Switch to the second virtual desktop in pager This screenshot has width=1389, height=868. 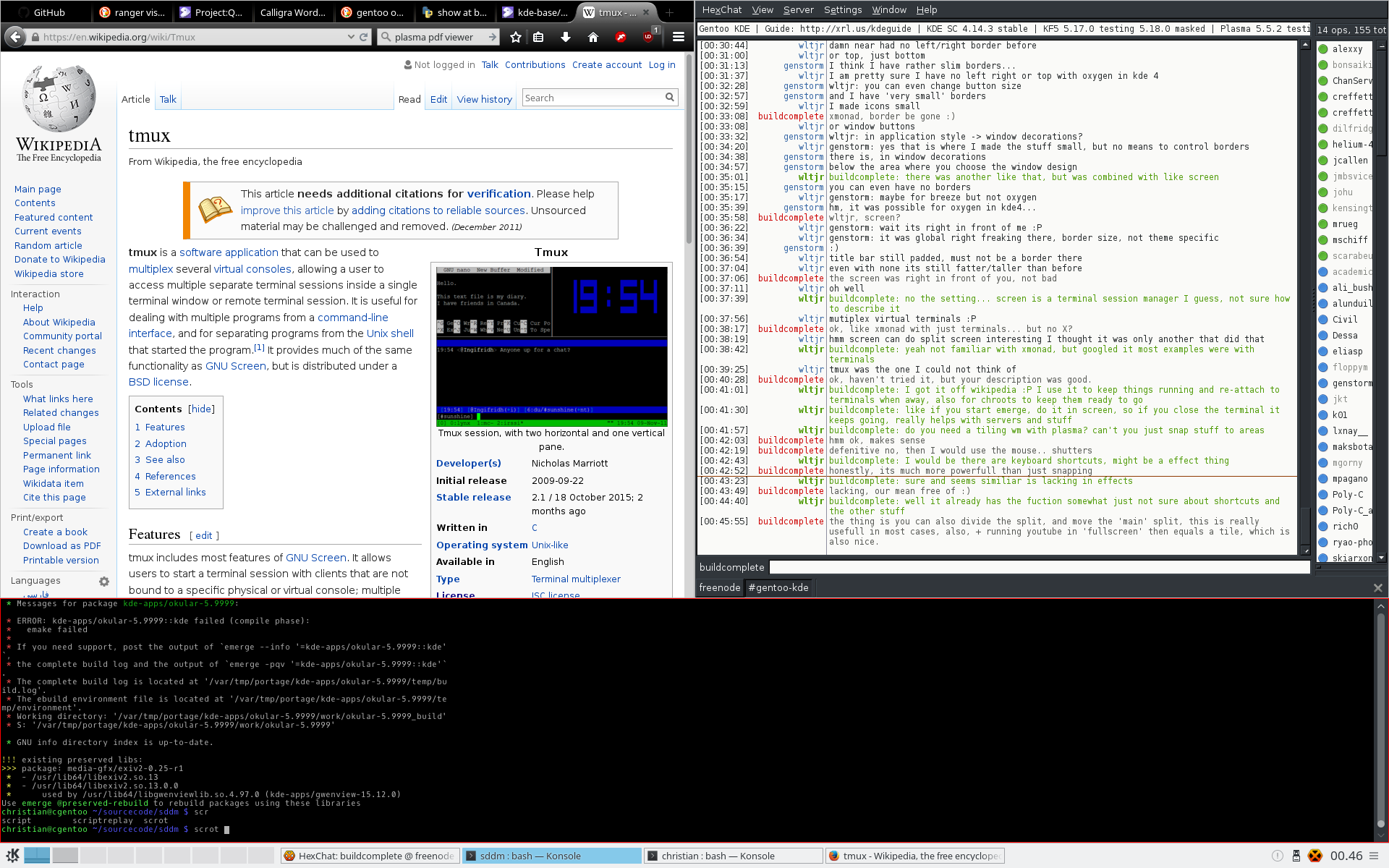tap(65, 855)
